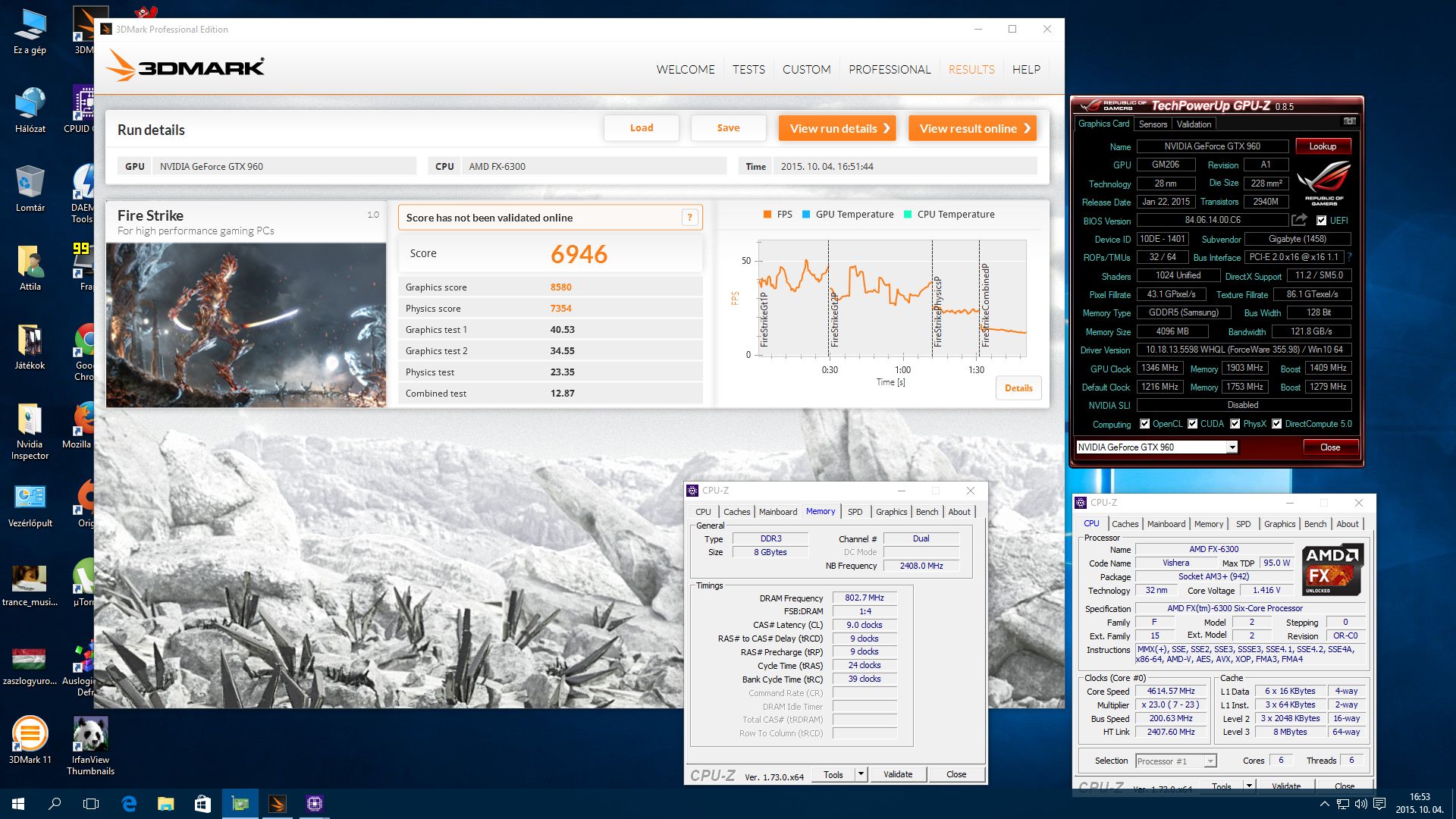1456x819 pixels.
Task: Open volume control in system tray
Action: pyautogui.click(x=1361, y=804)
